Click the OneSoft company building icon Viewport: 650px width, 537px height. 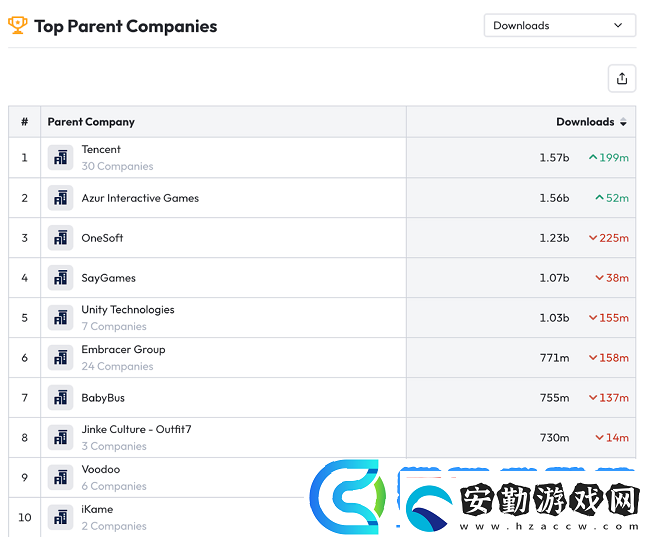pyautogui.click(x=61, y=238)
